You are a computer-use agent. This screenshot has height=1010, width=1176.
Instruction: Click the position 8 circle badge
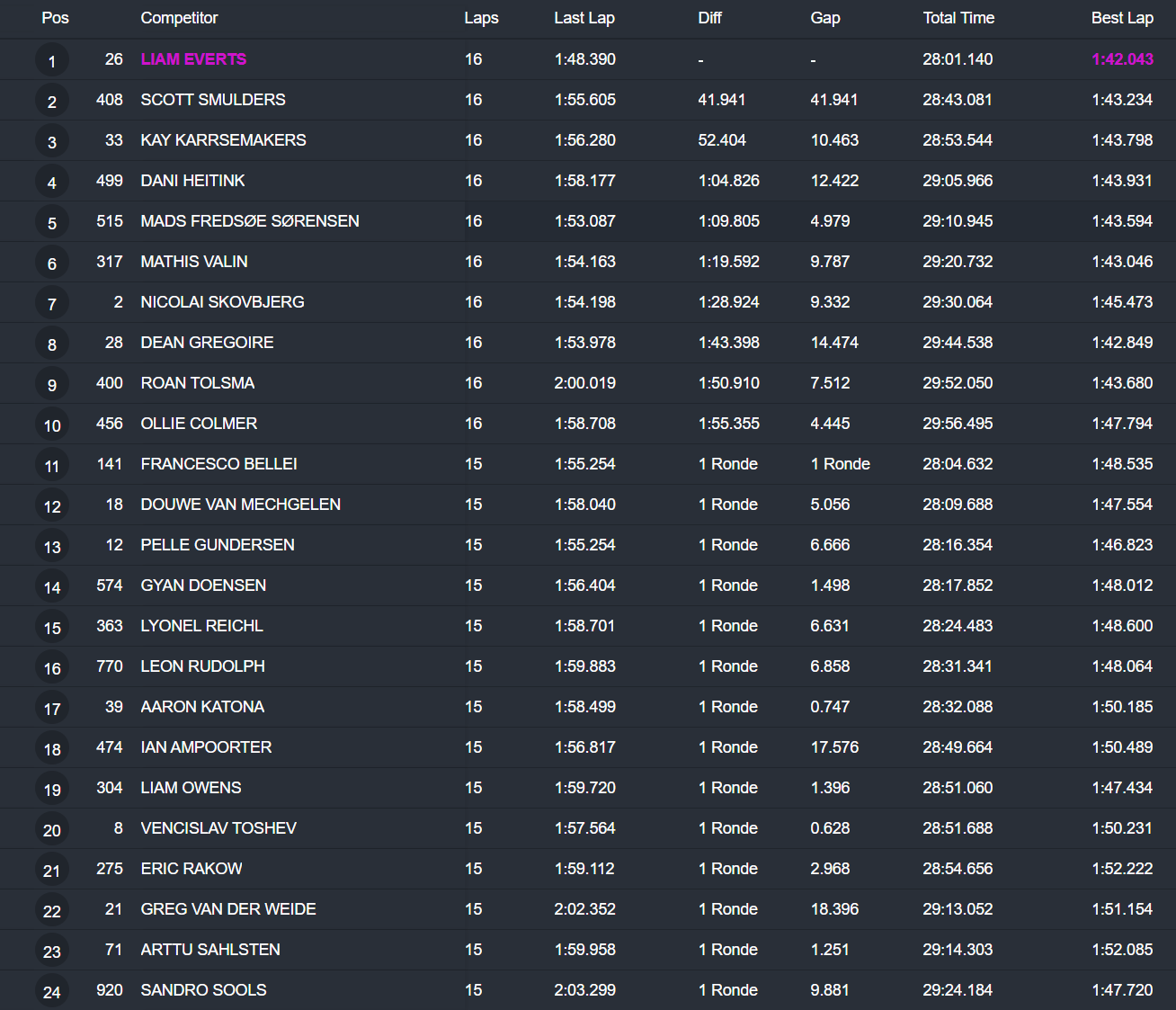click(52, 344)
